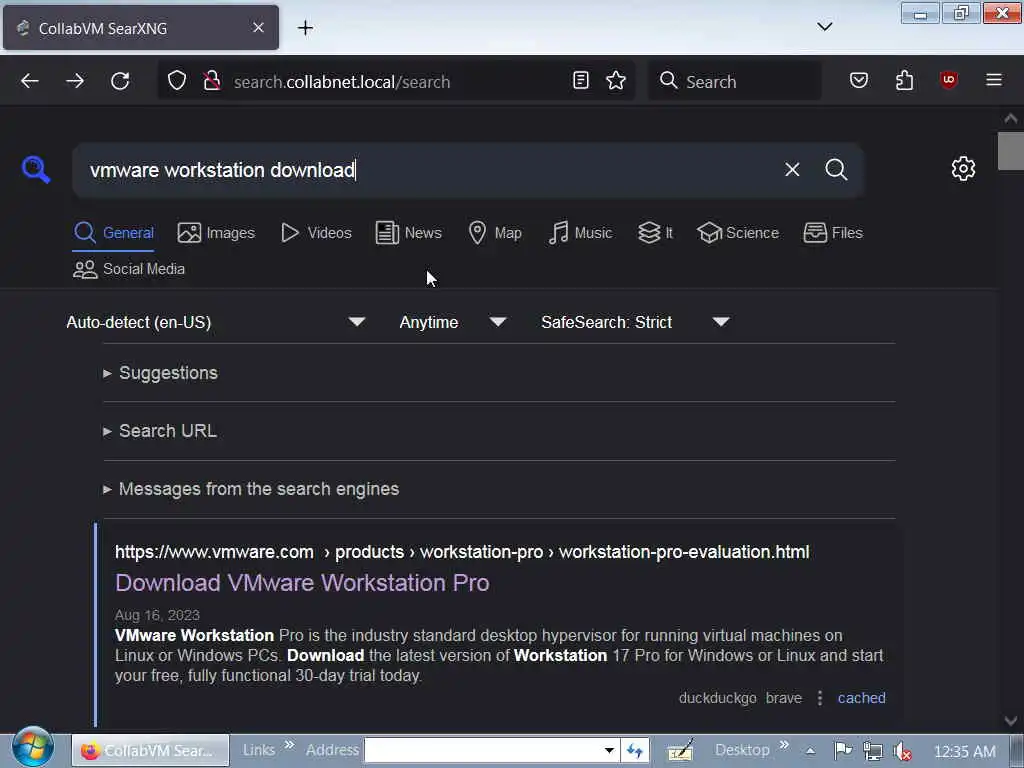1024x768 pixels.
Task: Switch to the Images category
Action: [216, 232]
